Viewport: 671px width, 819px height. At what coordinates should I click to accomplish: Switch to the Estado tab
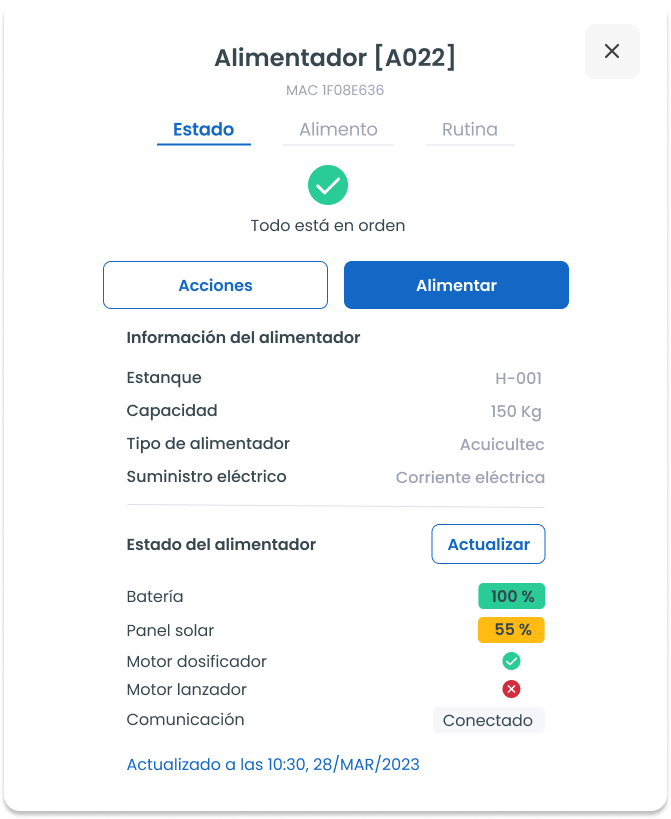204,130
